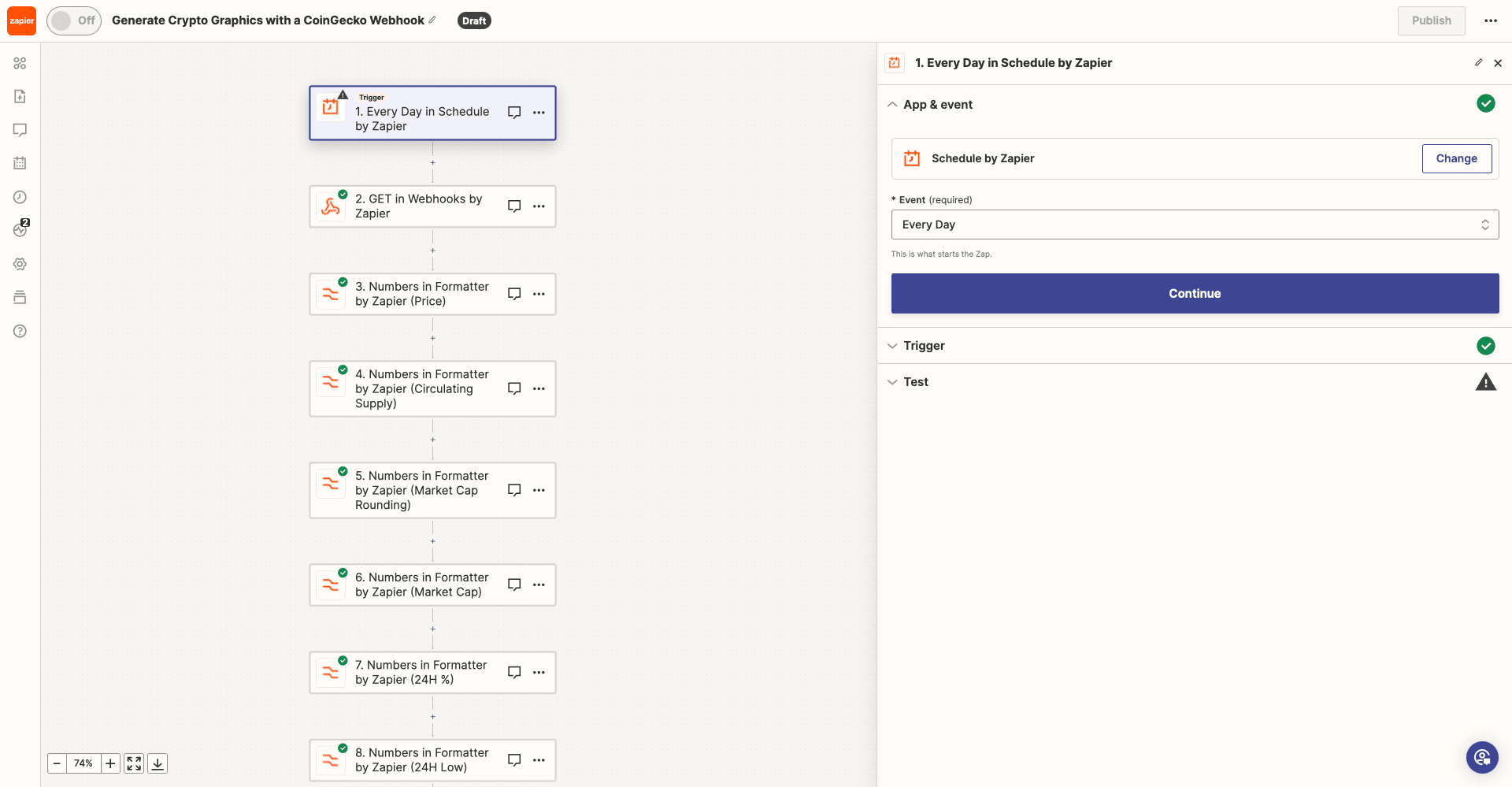Image resolution: width=1512 pixels, height=787 pixels.
Task: Open options menu on step 2 GET in Webhooks
Action: [x=539, y=206]
